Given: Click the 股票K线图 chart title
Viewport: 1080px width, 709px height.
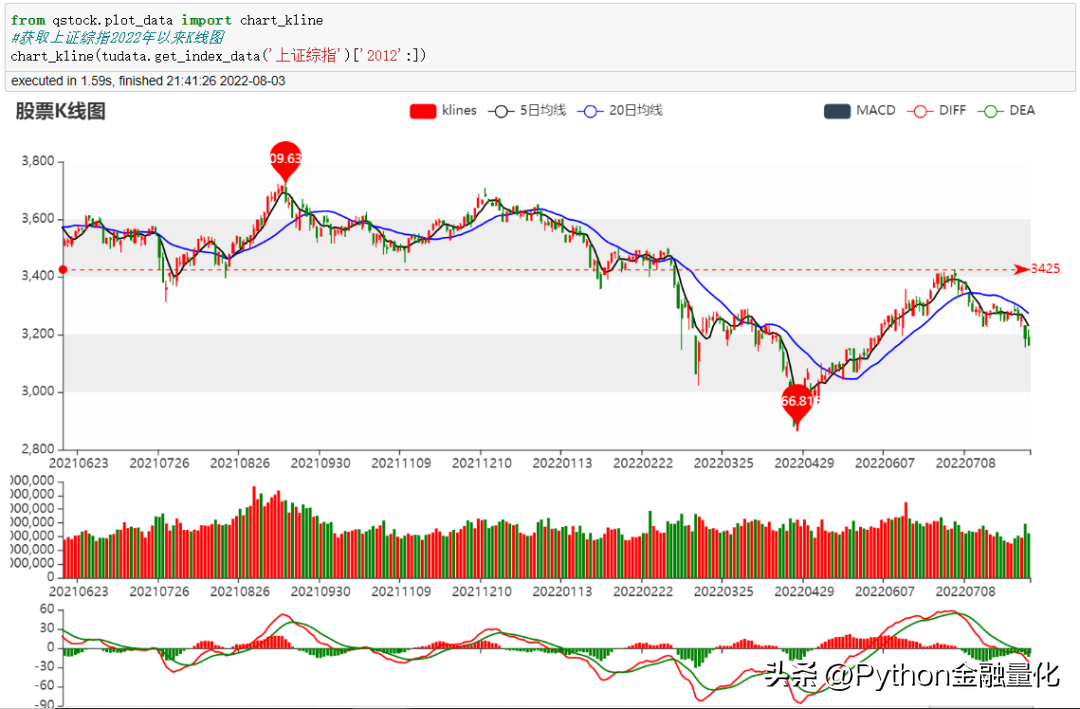Looking at the screenshot, I should click(61, 112).
